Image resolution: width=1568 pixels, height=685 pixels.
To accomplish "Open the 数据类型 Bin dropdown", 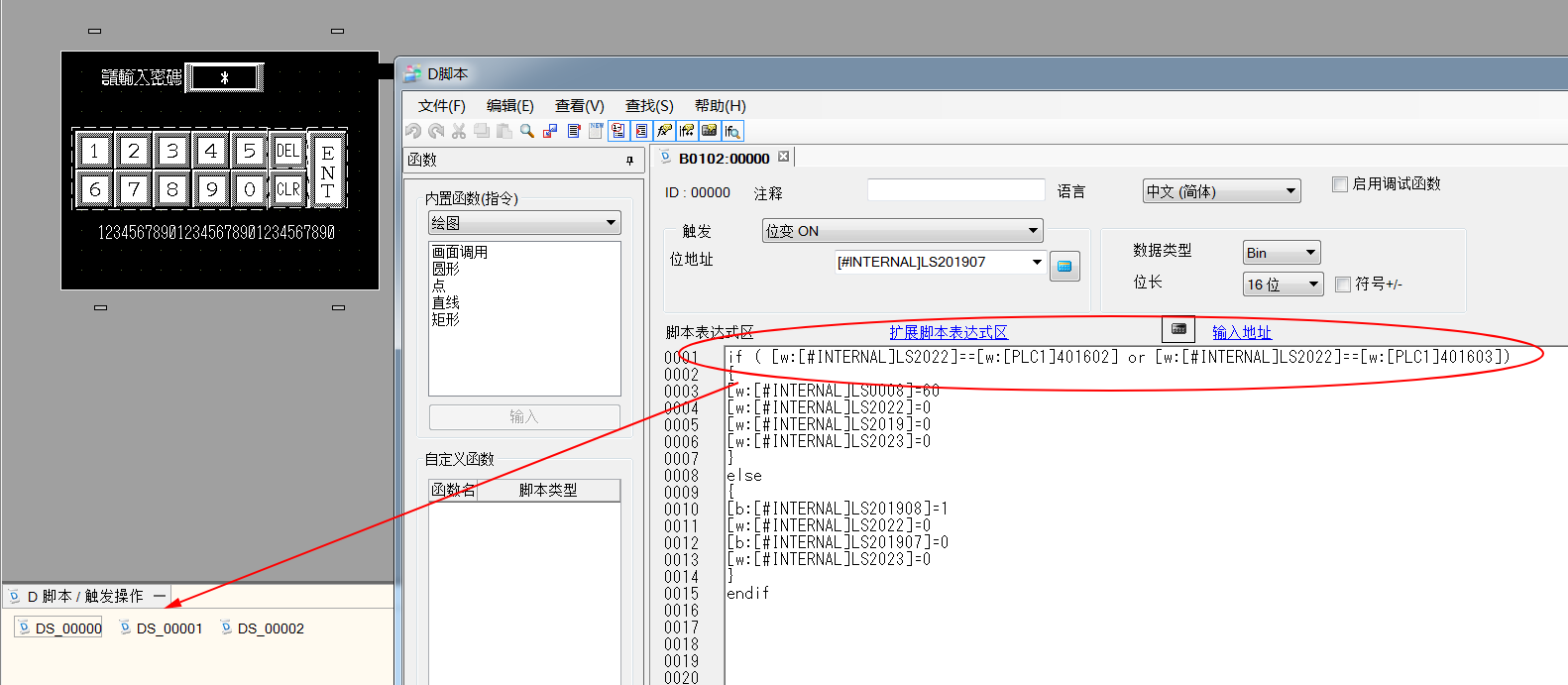I will (x=1281, y=253).
